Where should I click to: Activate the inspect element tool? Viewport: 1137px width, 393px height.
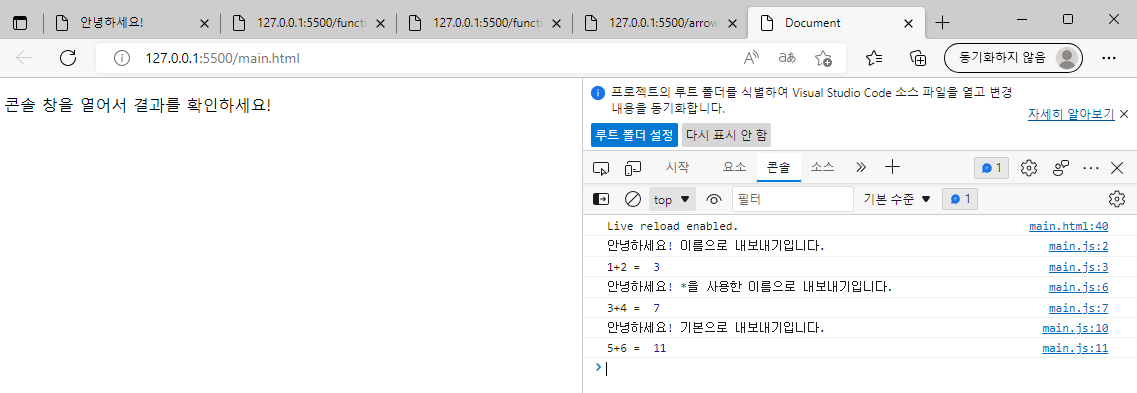click(601, 168)
